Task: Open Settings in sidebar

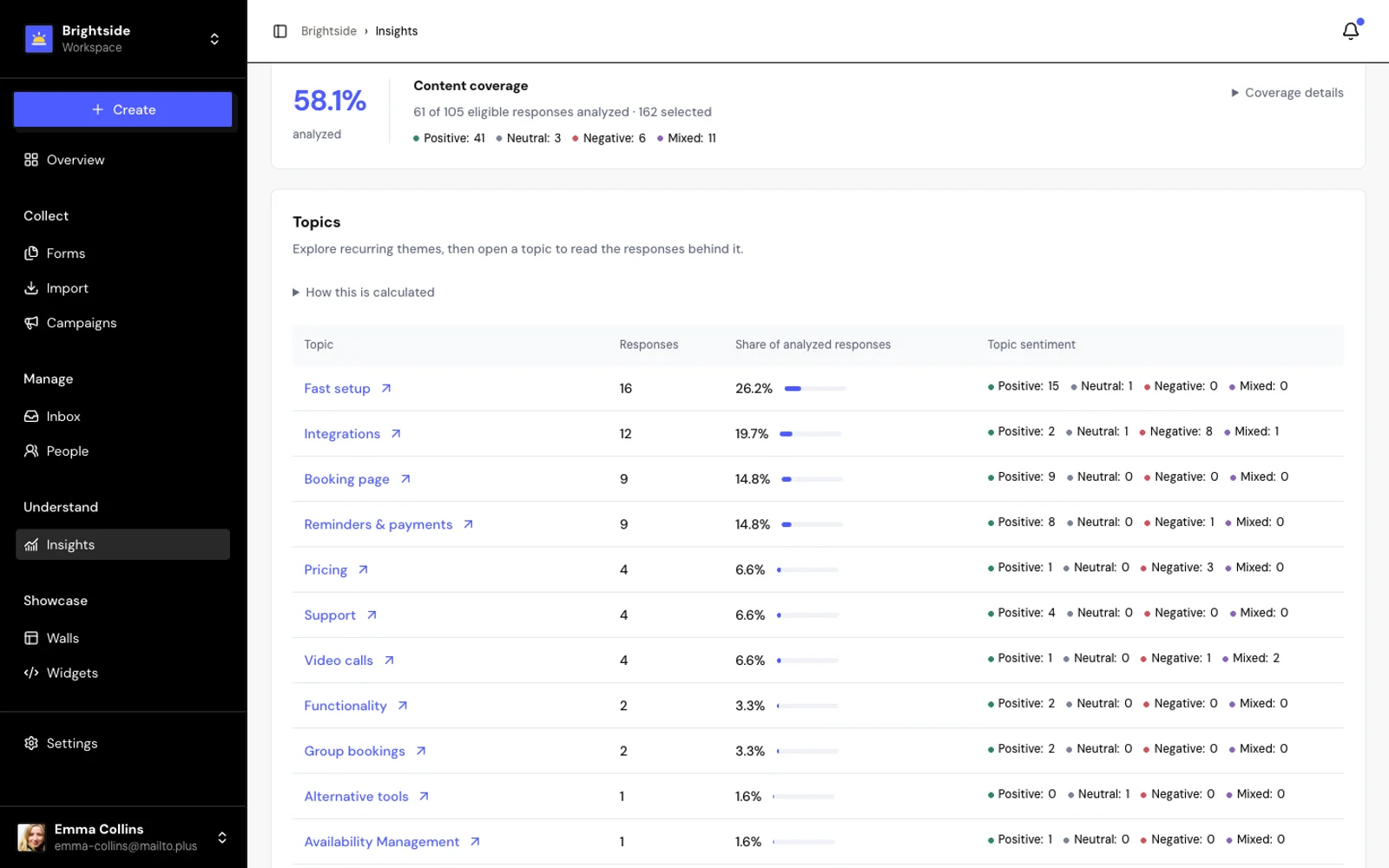Action: click(122, 744)
